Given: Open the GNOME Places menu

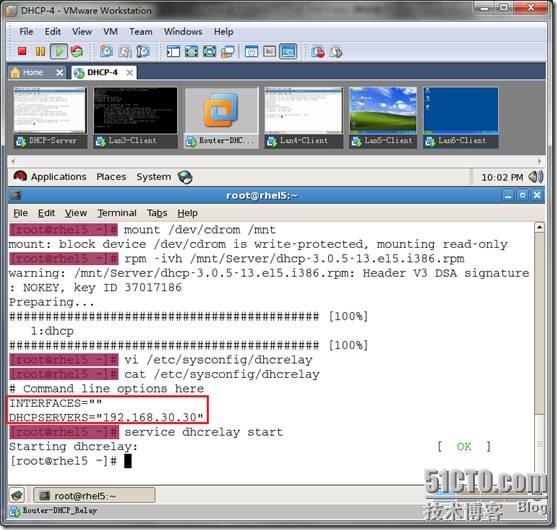Looking at the screenshot, I should 111,177.
